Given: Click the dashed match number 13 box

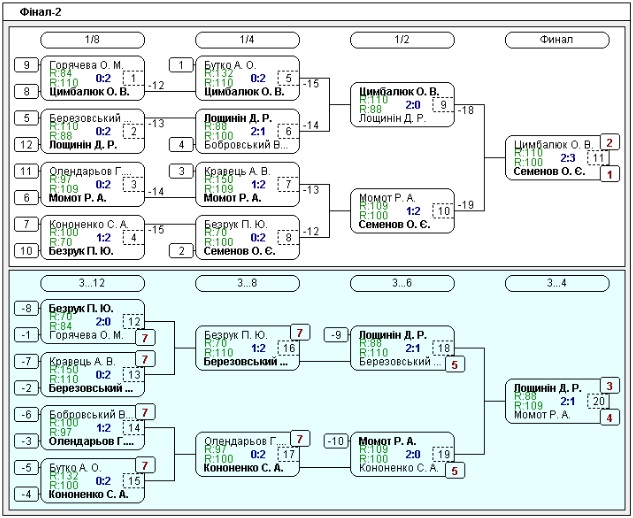Looking at the screenshot, I should click(134, 375).
